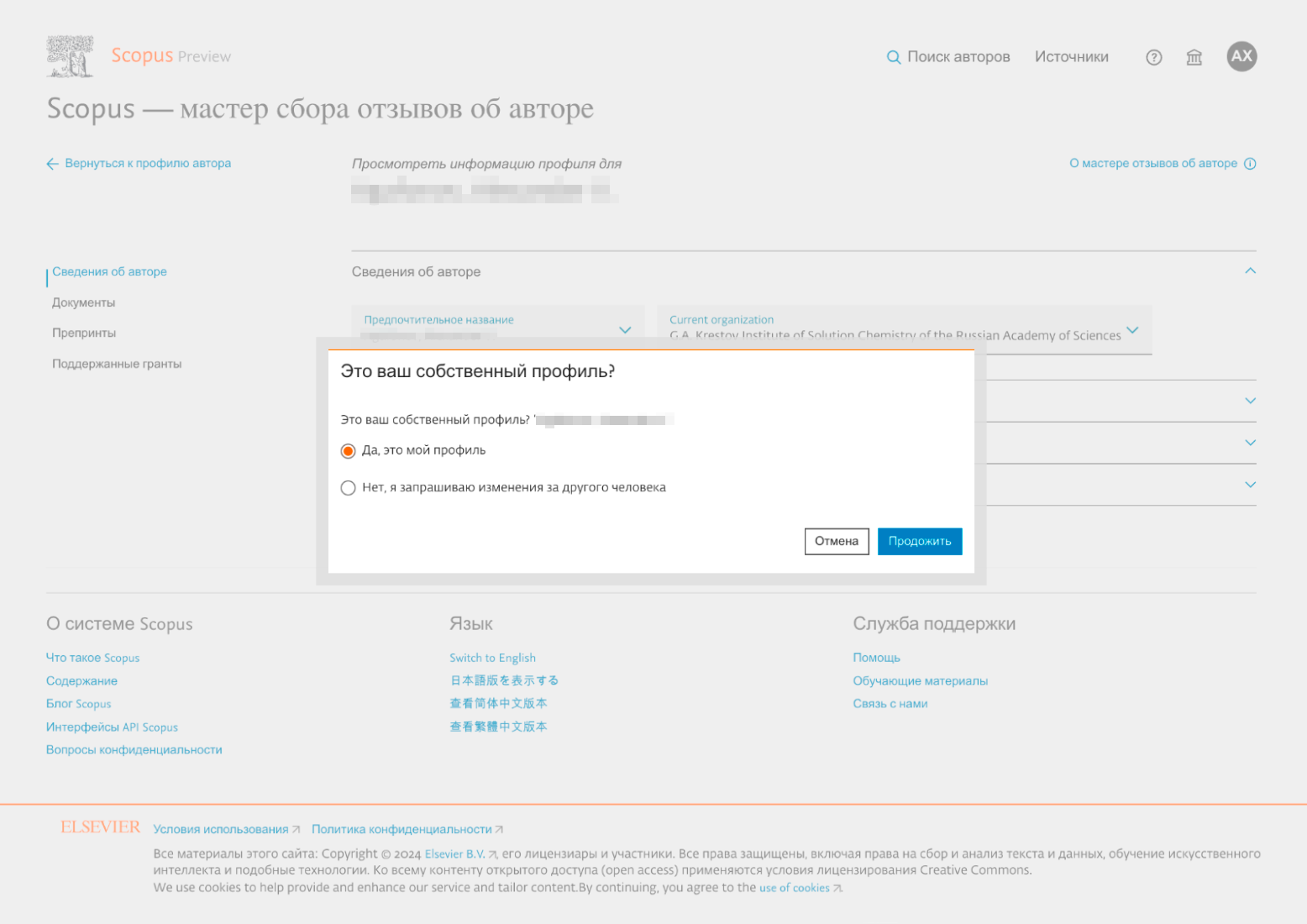Open Current organization dropdown
The image size is (1307, 924).
(x=904, y=329)
